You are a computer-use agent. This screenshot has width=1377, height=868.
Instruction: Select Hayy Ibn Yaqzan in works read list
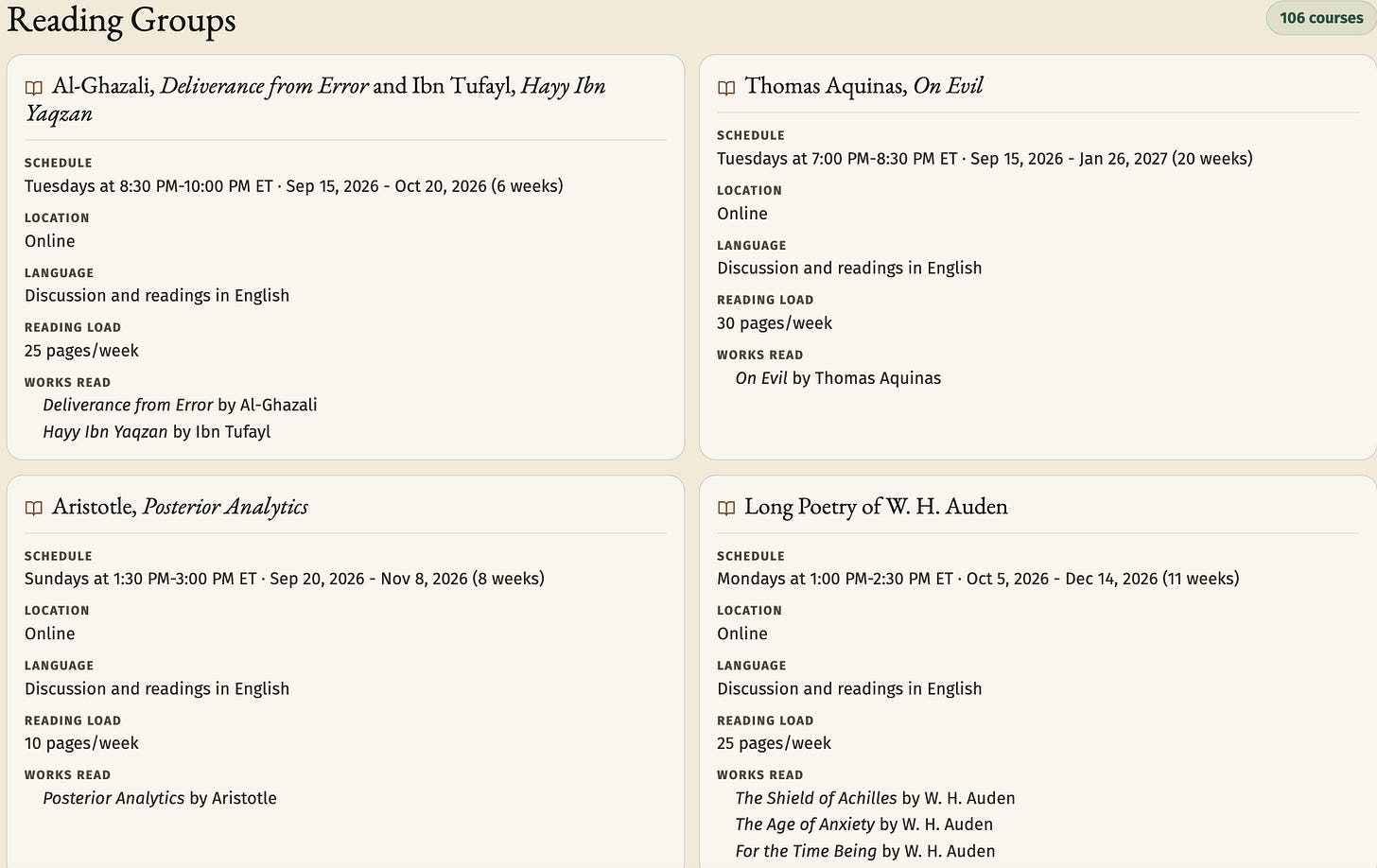157,432
